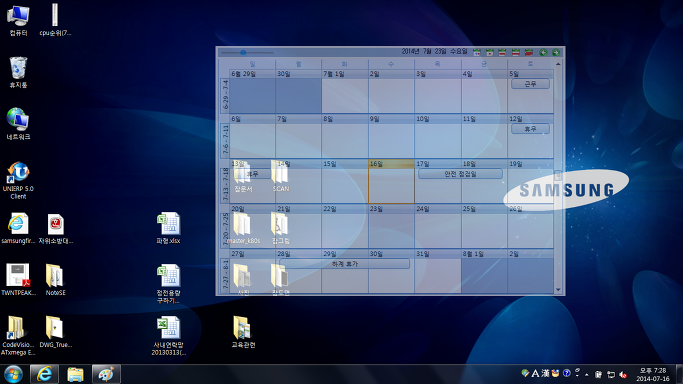Screen dimensions: 683x384
Task: Select the 잡그림 folder icon
Action: tap(281, 229)
